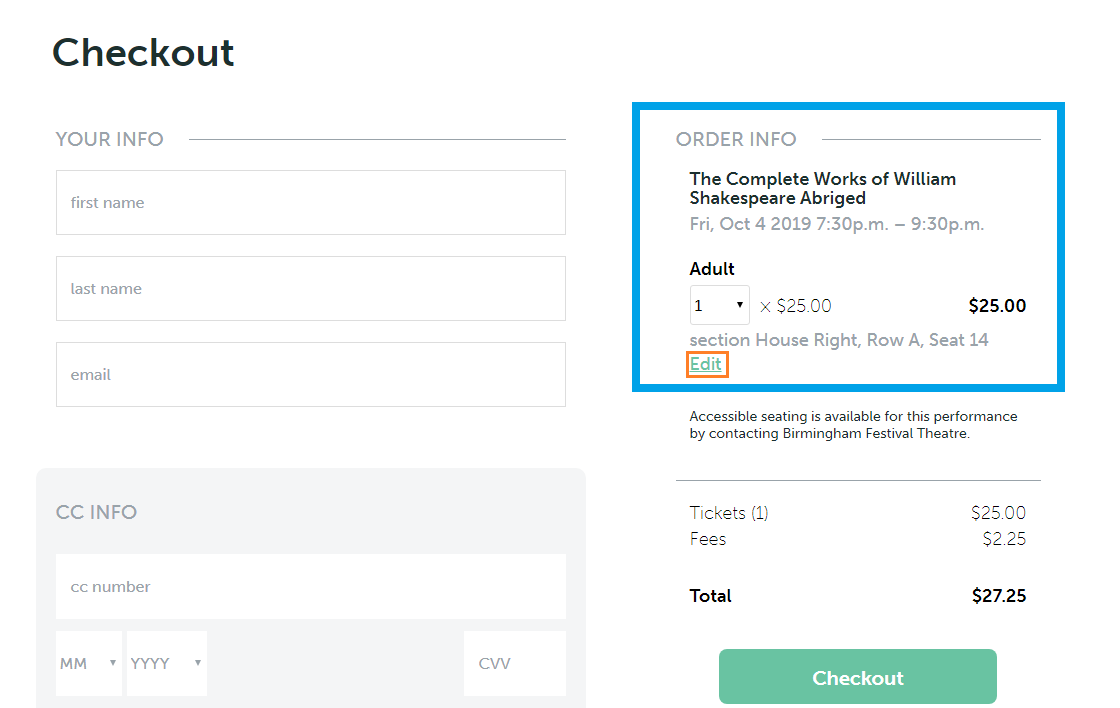Click the seat location text for Row A
This screenshot has width=1120, height=708.
coord(838,340)
